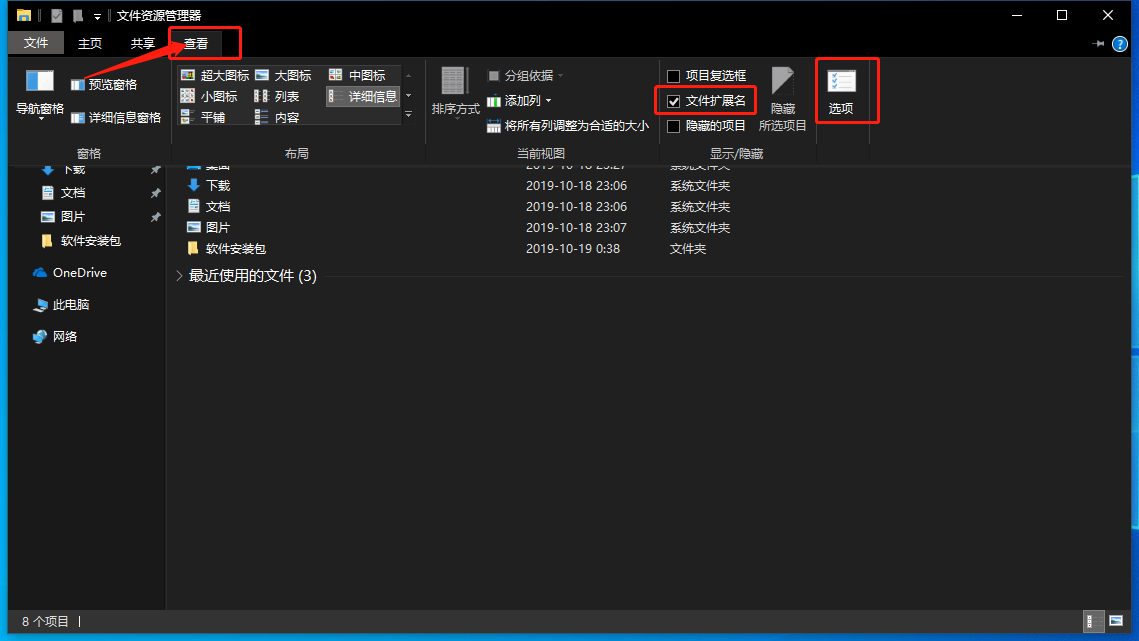
Task: Open the 分组依据 group by dropdown
Action: point(526,76)
